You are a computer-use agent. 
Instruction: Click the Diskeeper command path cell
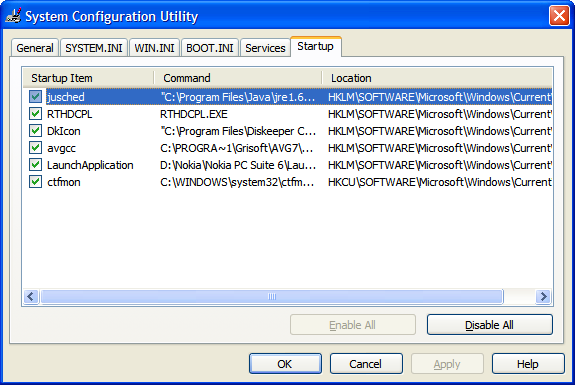238,131
